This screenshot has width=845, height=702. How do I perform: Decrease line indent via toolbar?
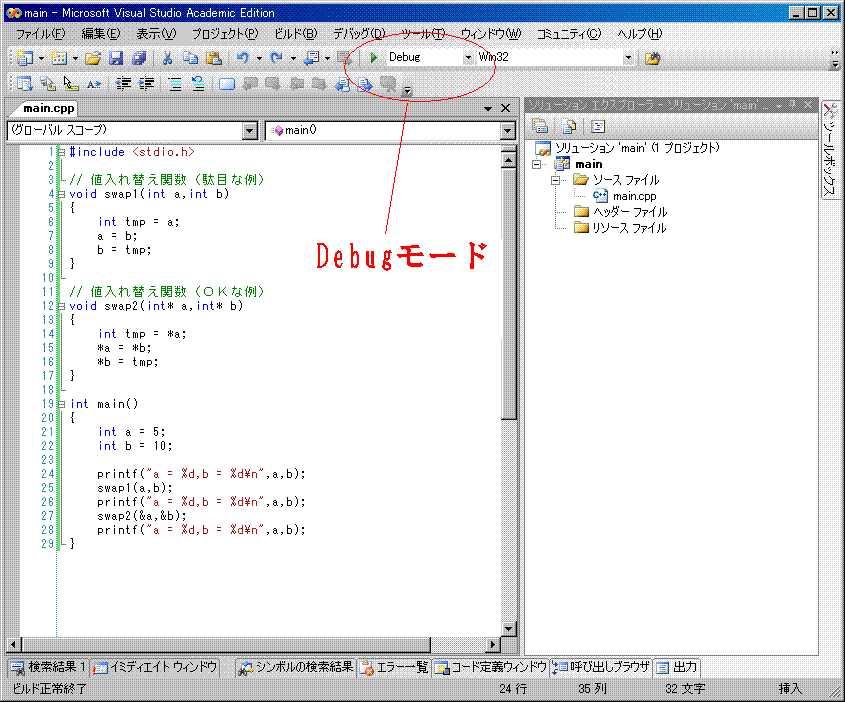[123, 84]
